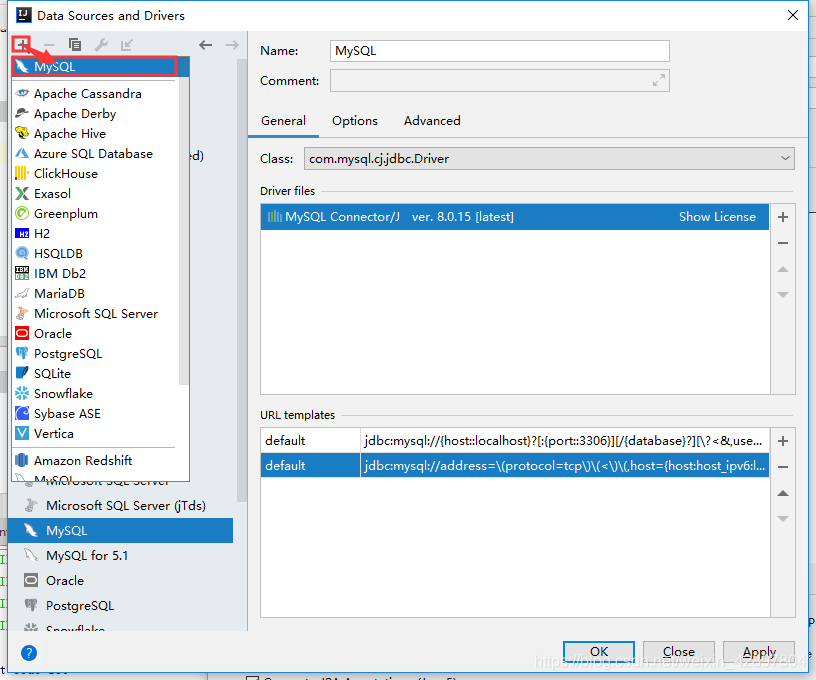Viewport: 816px width, 680px height.
Task: Click the Close button
Action: click(x=679, y=652)
